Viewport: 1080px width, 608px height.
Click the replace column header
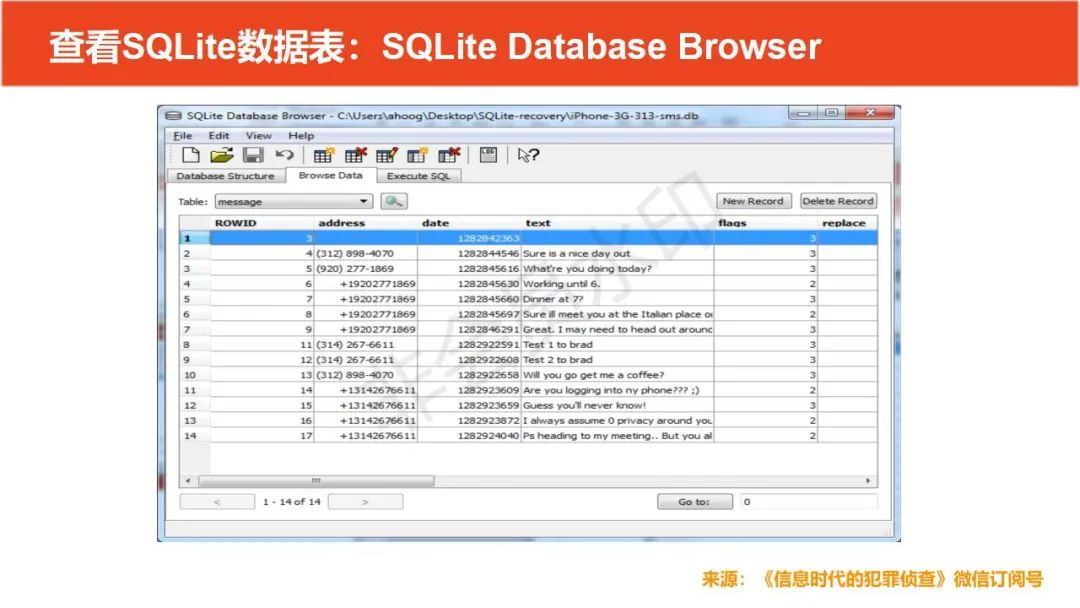(x=847, y=223)
